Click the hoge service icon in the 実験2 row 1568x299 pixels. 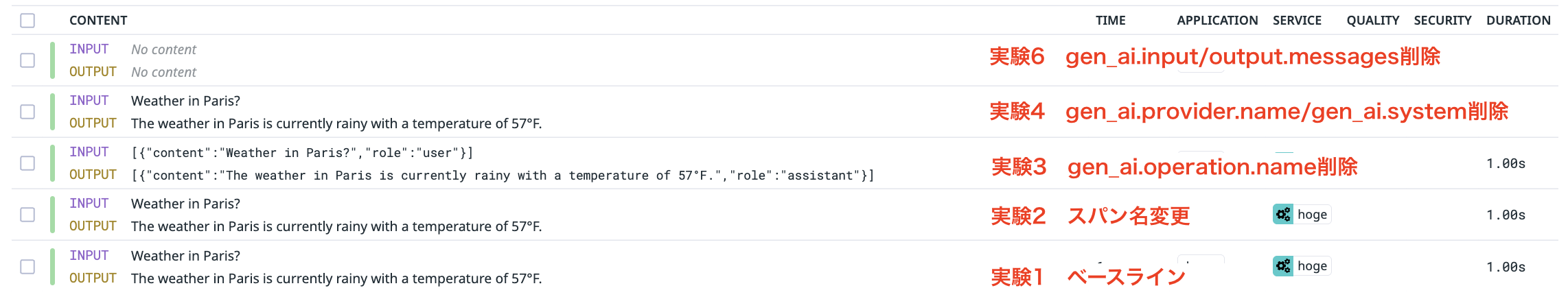[1282, 215]
